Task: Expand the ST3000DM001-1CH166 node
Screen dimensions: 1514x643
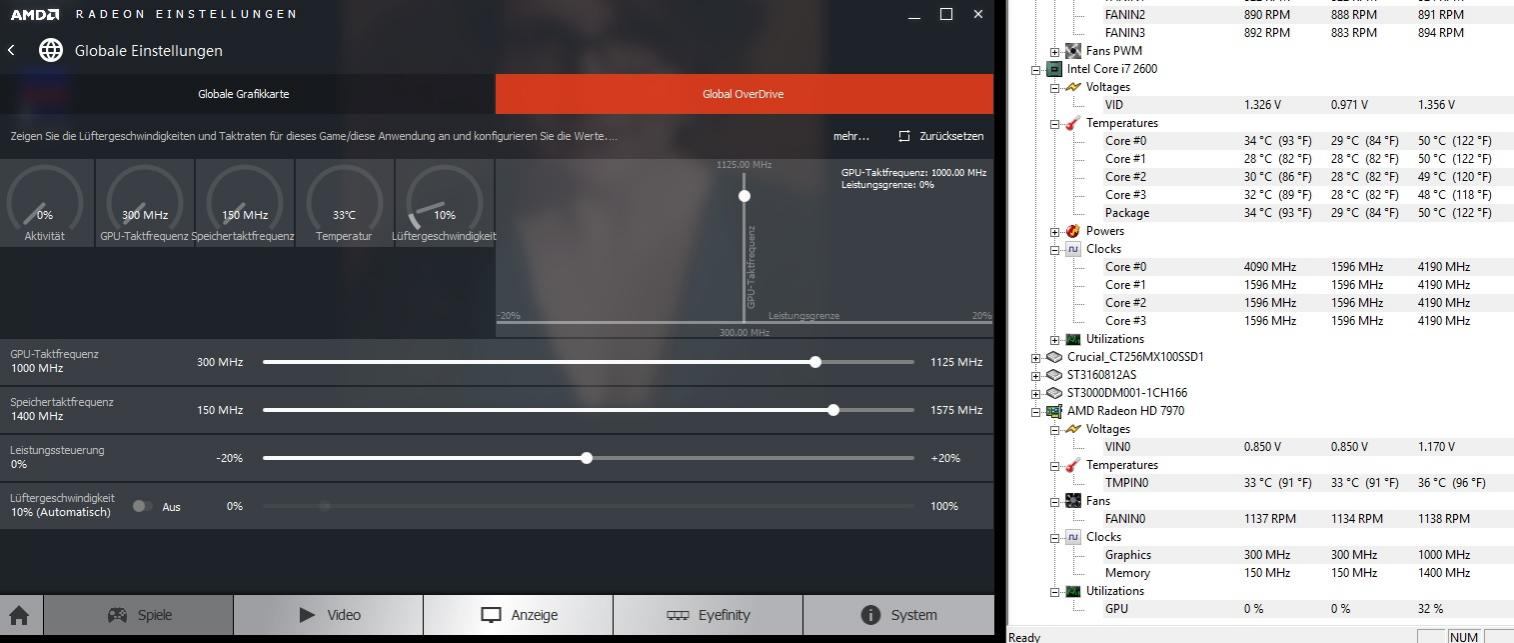Action: [x=1036, y=393]
